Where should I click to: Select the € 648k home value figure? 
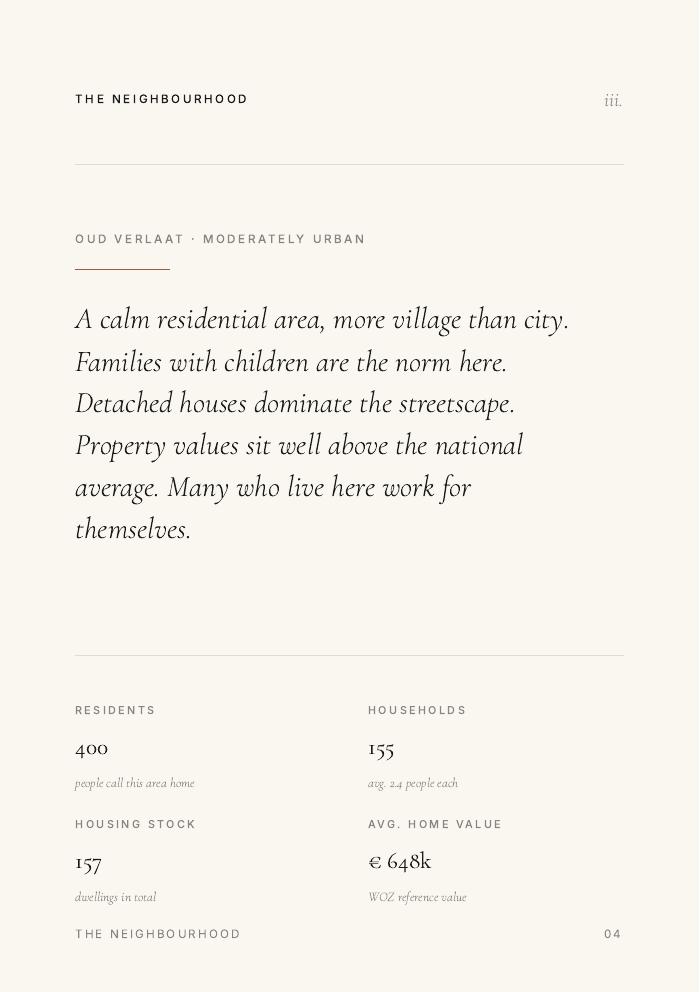pyautogui.click(x=400, y=861)
